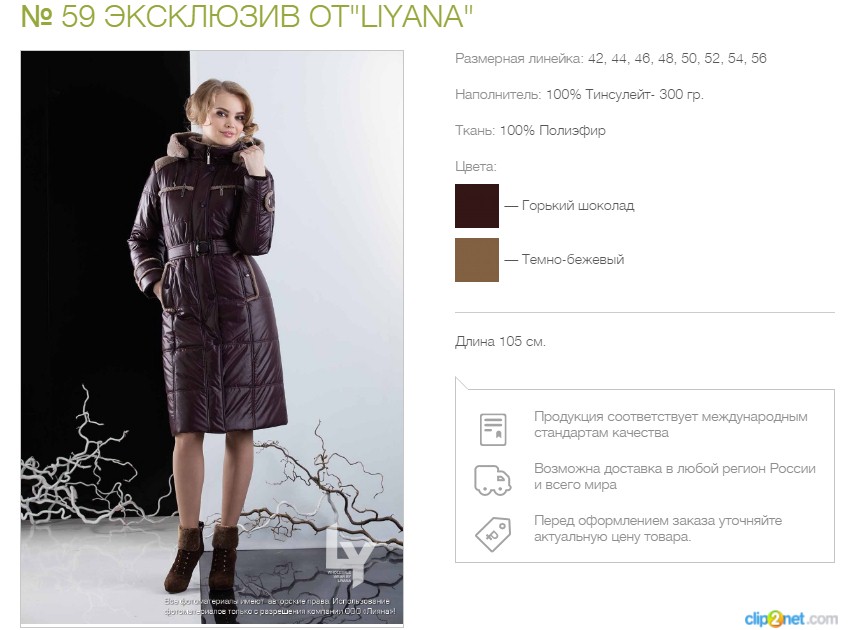Image resolution: width=853 pixels, height=630 pixels.
Task: Open the coat product photo
Action: pyautogui.click(x=212, y=338)
